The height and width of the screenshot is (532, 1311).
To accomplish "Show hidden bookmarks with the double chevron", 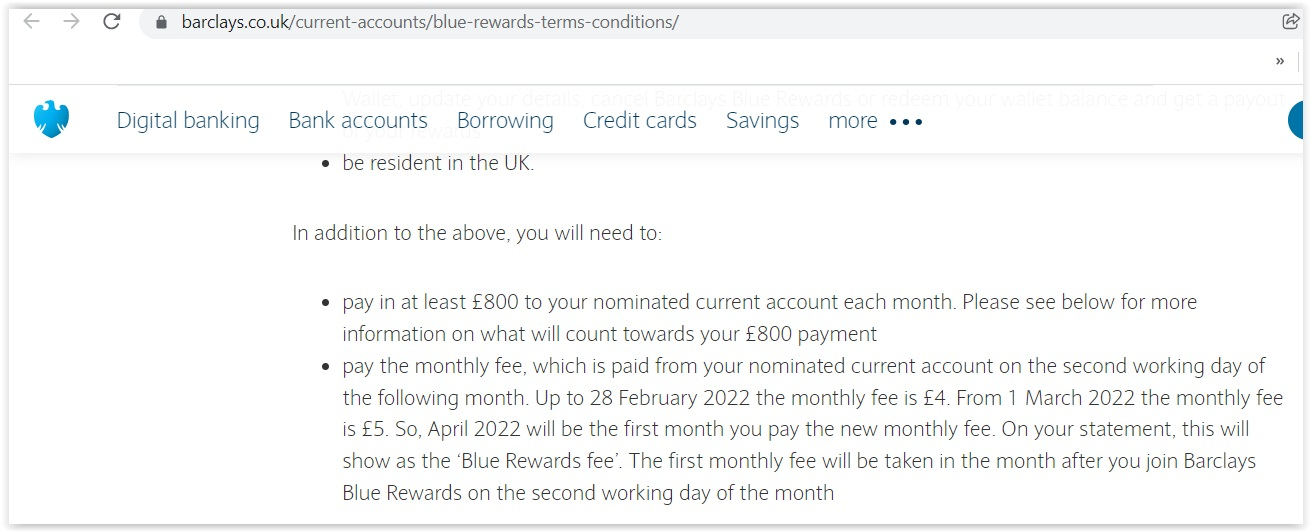I will click(1280, 62).
